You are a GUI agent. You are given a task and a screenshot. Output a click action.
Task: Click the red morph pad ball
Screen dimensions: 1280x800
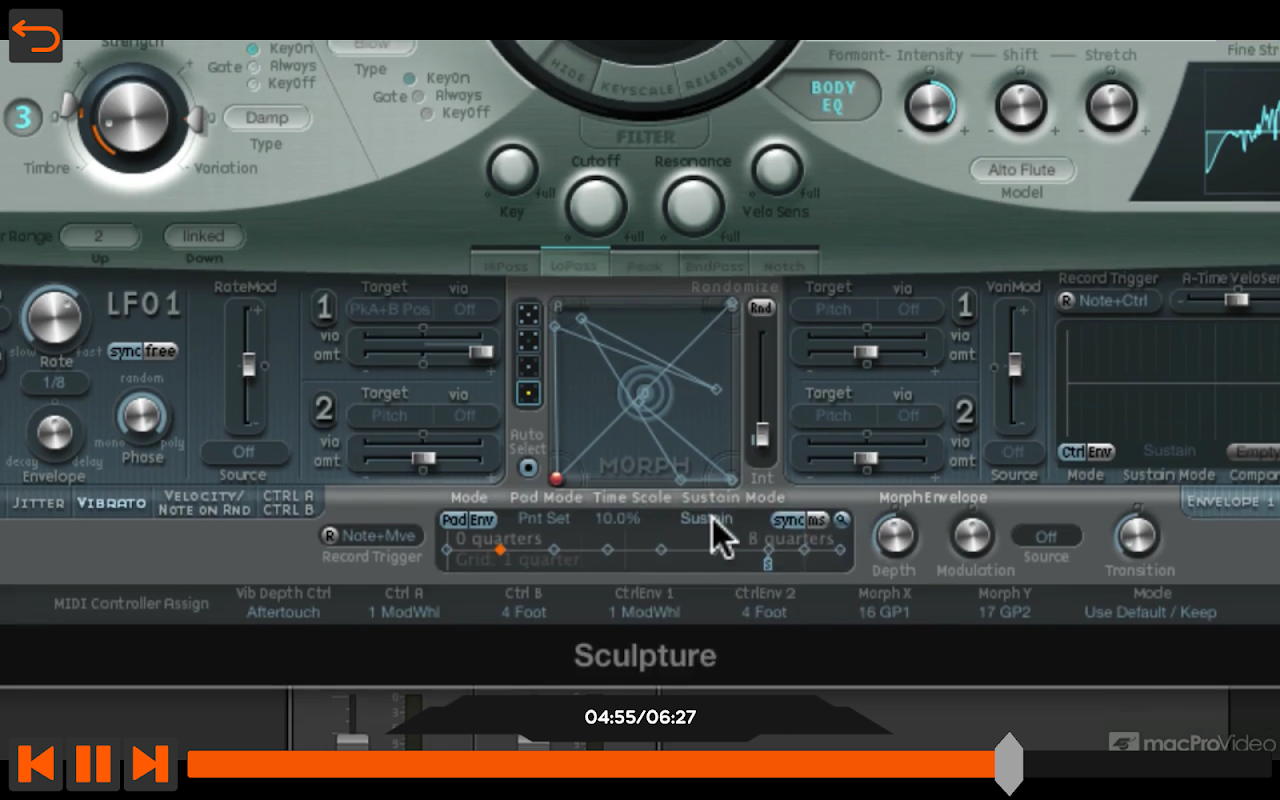[x=557, y=479]
